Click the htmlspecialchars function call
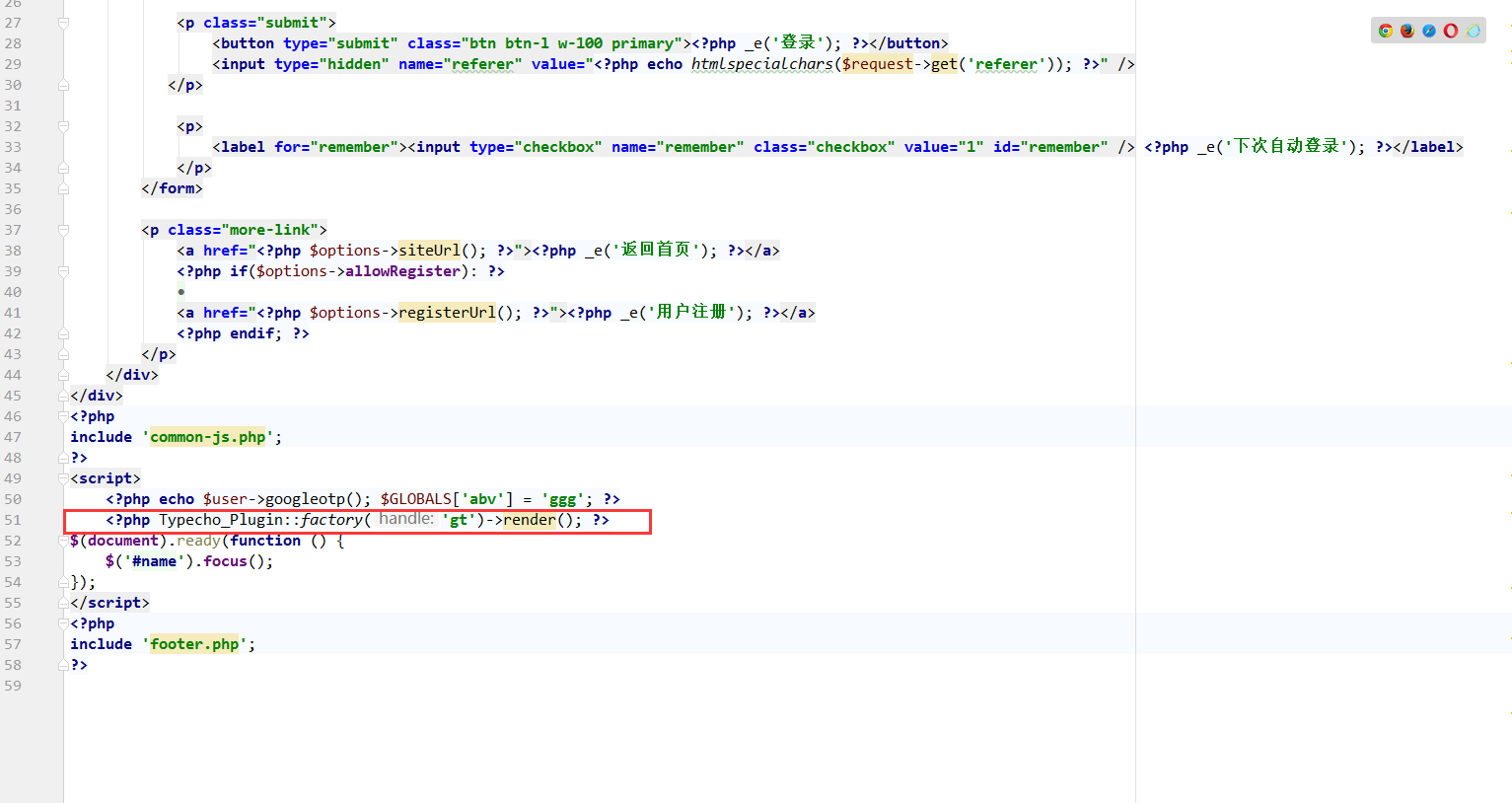The image size is (1512, 803). pyautogui.click(x=761, y=64)
